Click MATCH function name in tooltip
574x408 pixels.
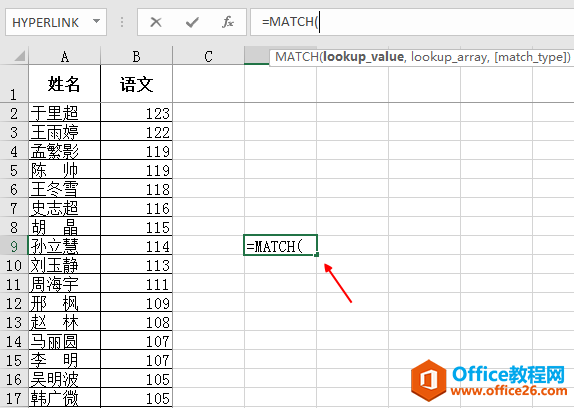(297, 57)
